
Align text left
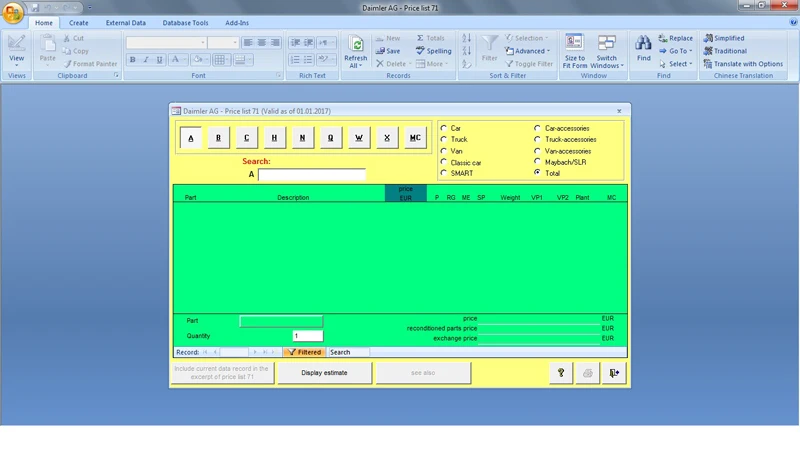click(248, 42)
